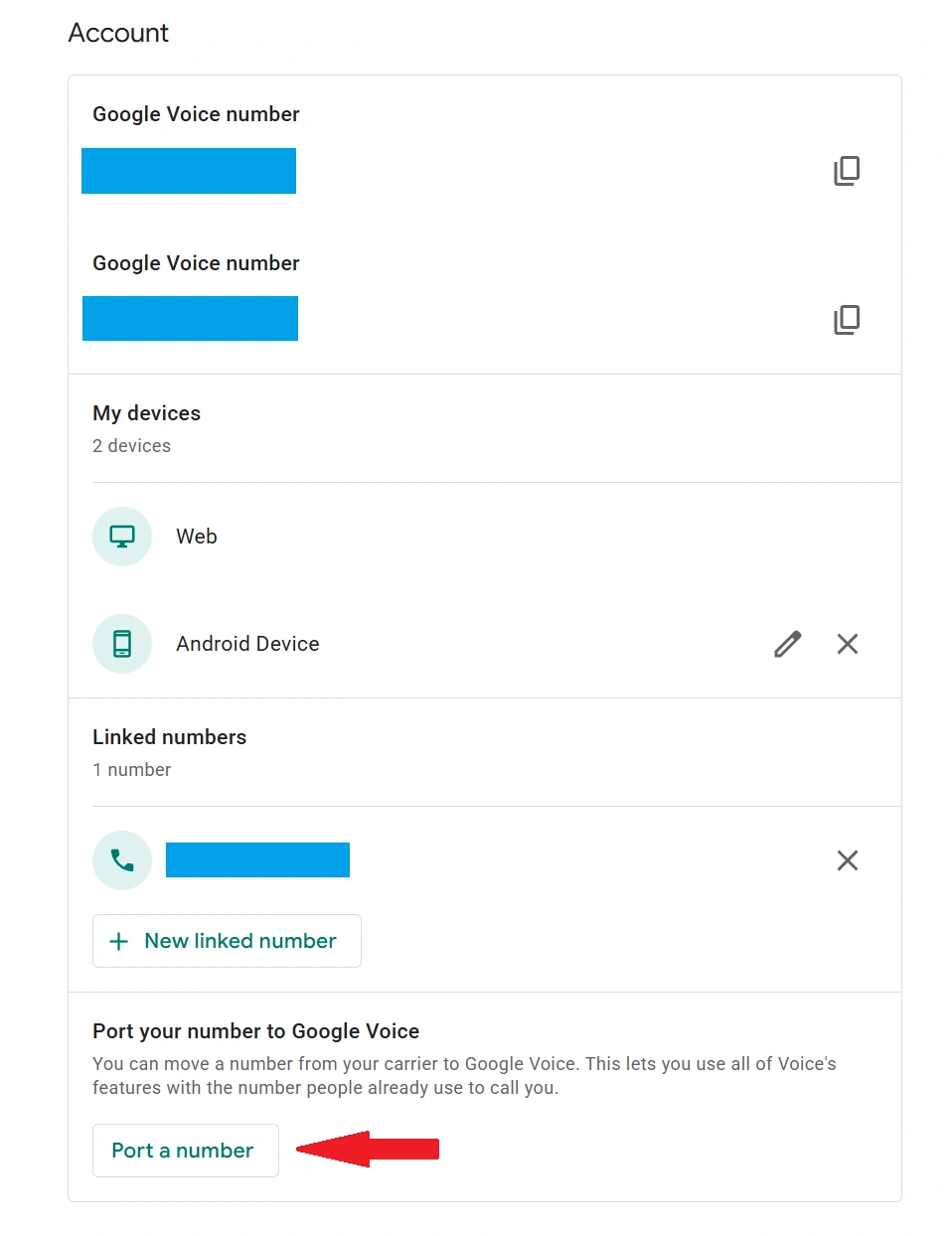Copy the first Google Voice number
Screen dimensions: 952x1236
coord(847,171)
